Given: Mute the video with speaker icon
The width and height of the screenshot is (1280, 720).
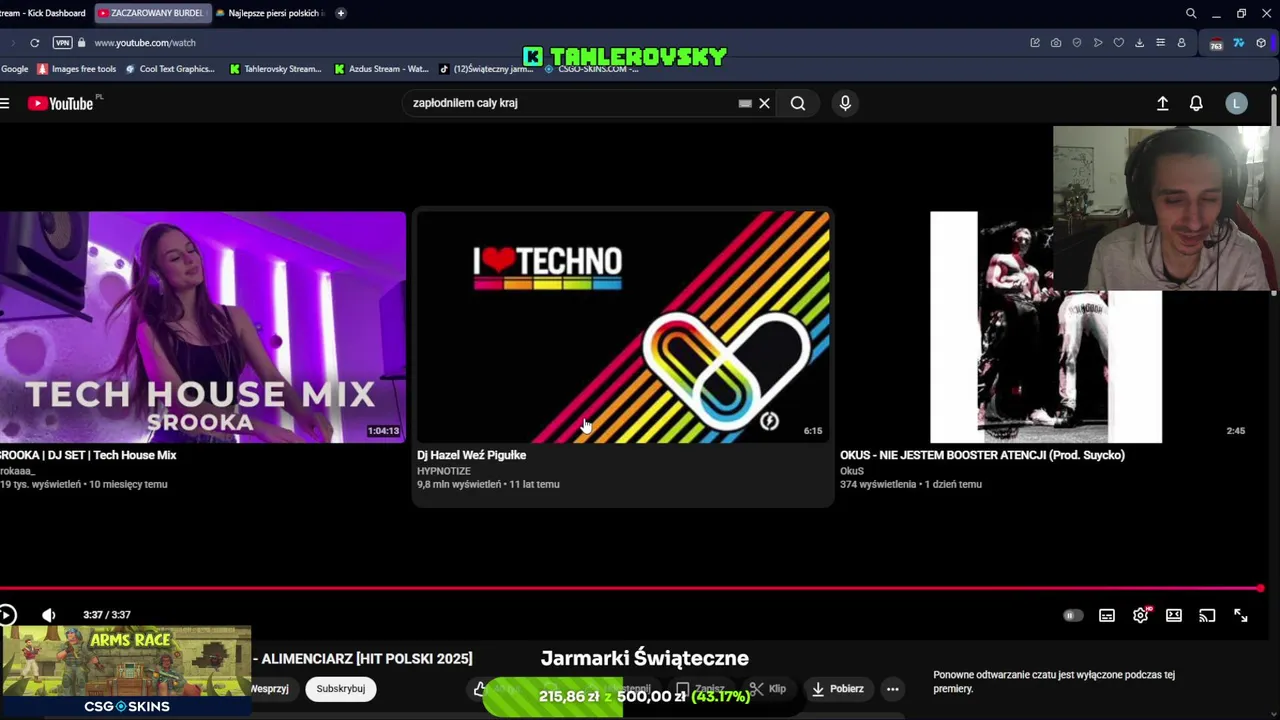Looking at the screenshot, I should [48, 615].
